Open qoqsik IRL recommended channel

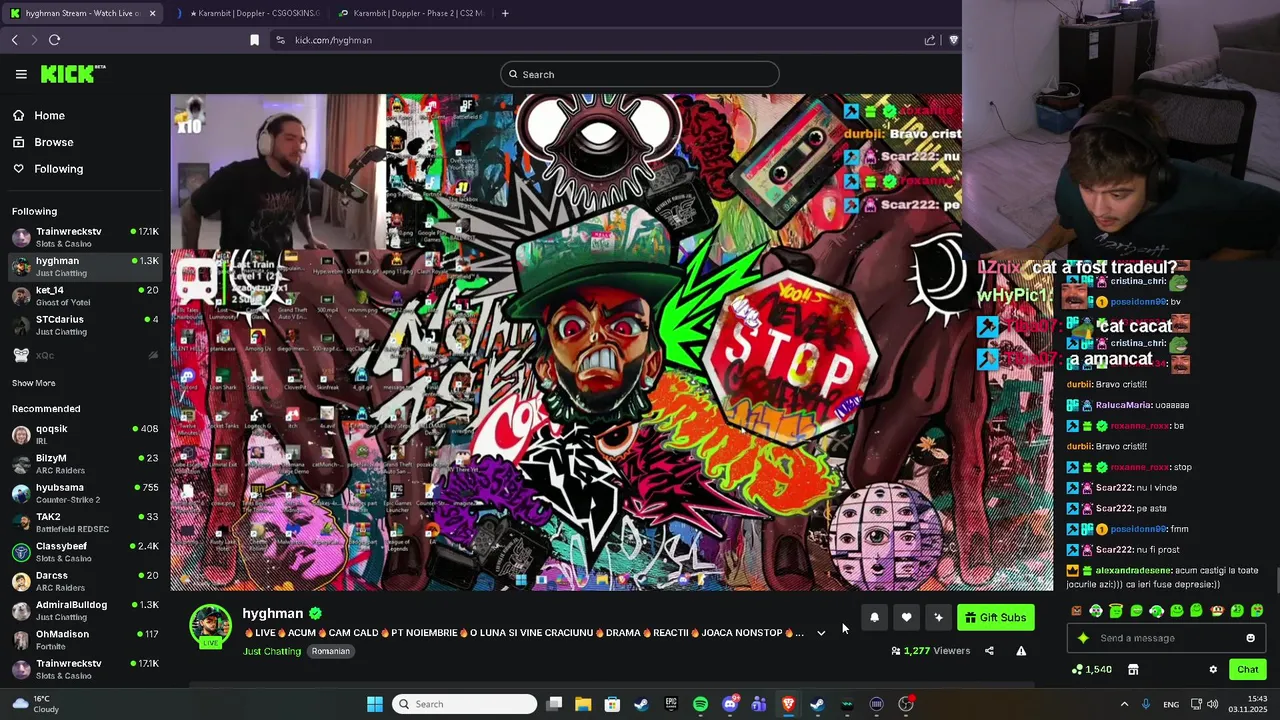pyautogui.click(x=84, y=434)
